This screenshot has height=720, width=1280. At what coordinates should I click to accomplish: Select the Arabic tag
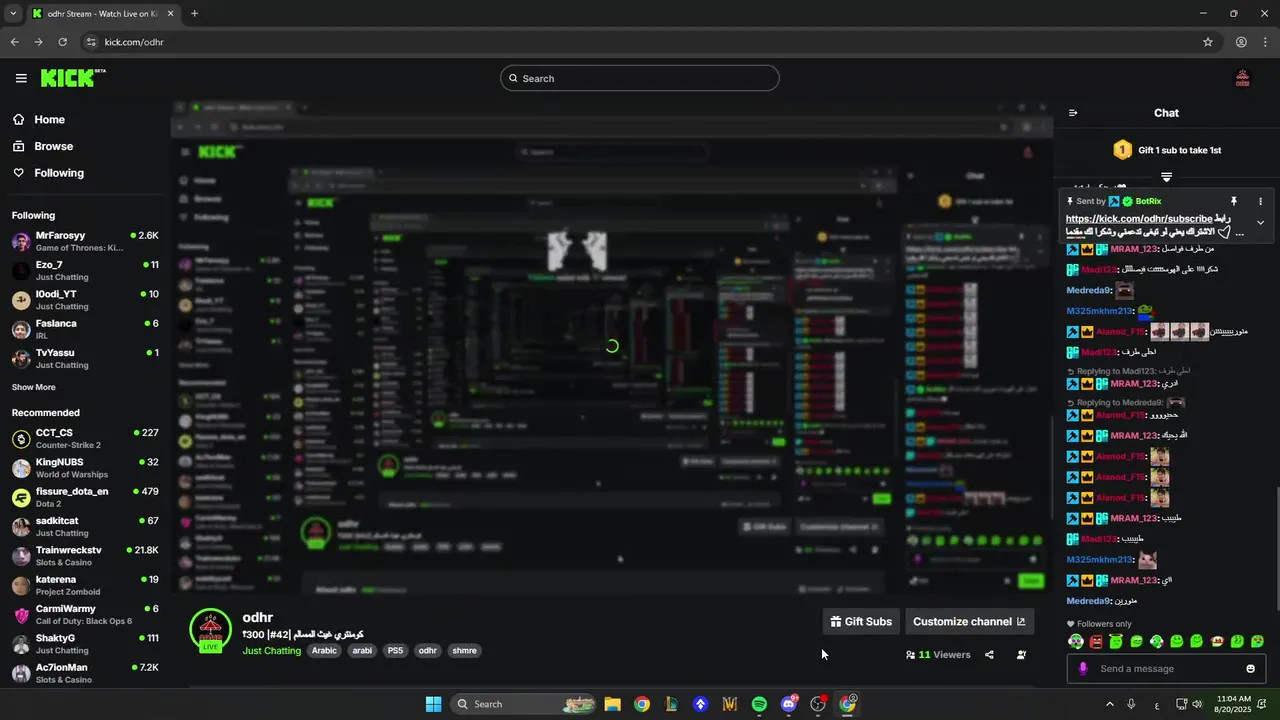tap(324, 651)
